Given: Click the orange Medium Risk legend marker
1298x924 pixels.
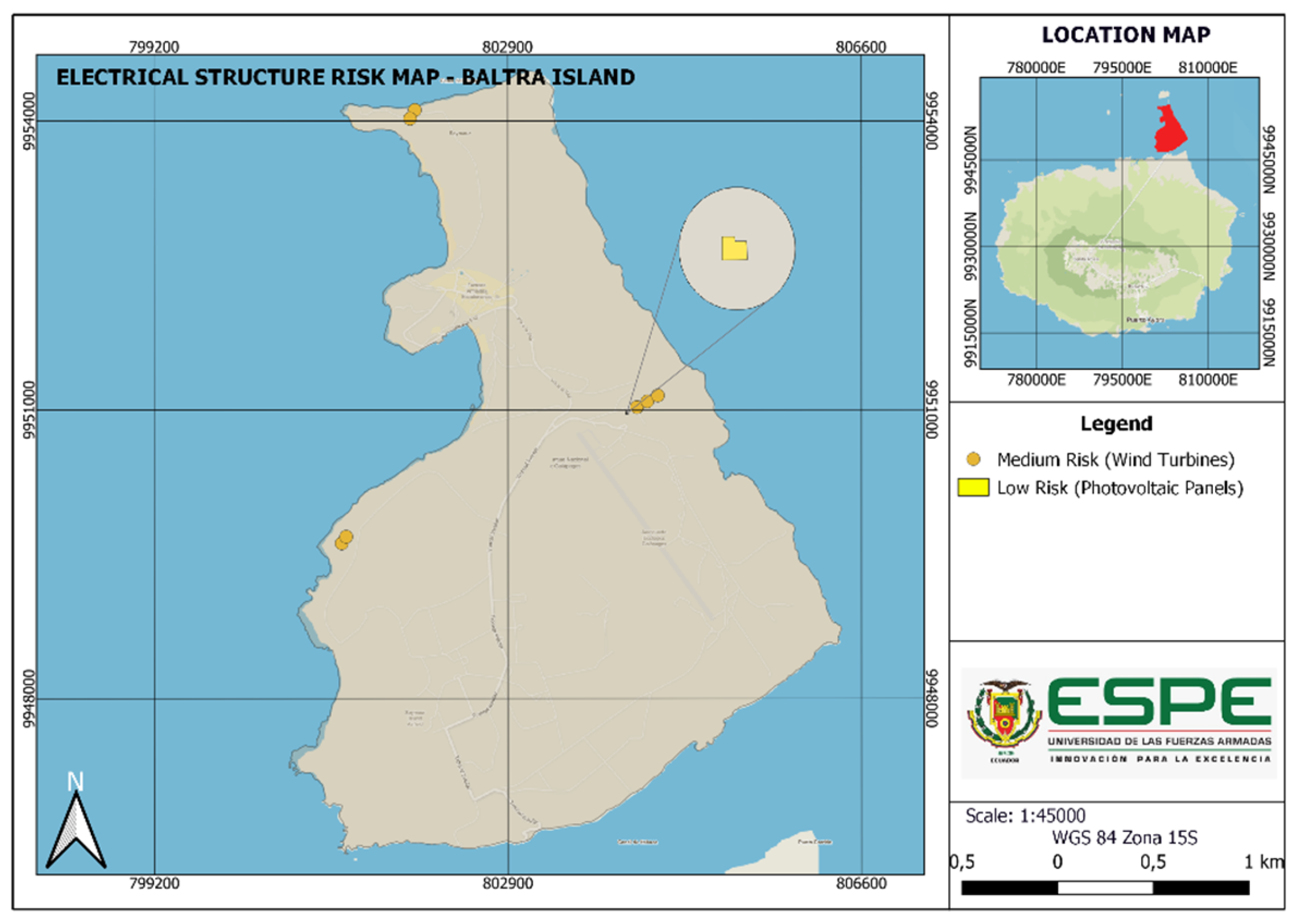Looking at the screenshot, I should click(x=973, y=459).
